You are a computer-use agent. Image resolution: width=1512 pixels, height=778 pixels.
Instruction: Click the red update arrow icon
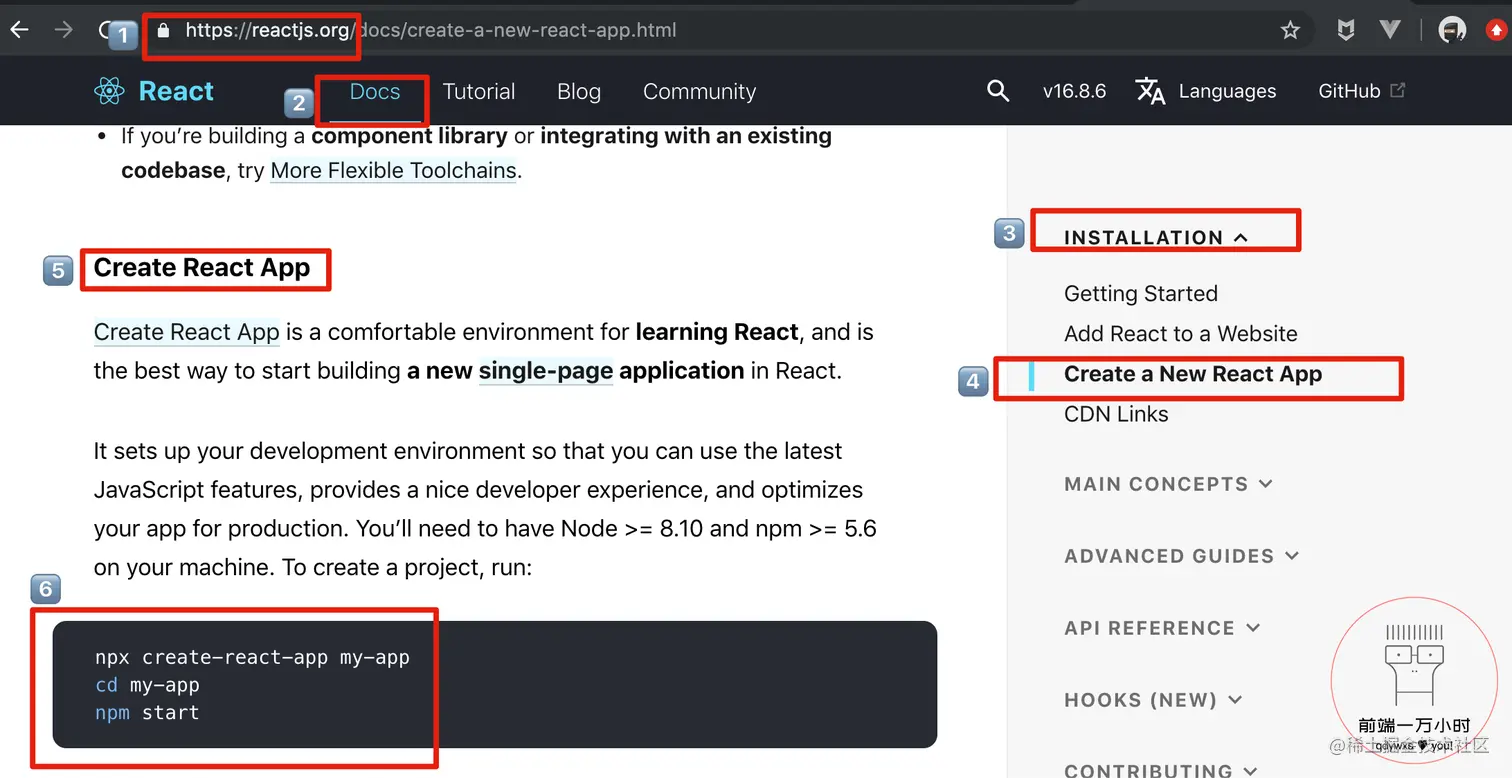pos(1497,30)
